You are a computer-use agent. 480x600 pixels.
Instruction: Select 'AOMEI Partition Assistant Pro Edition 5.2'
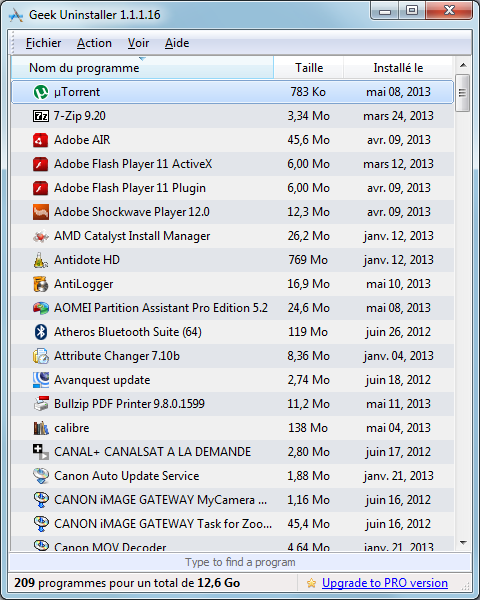[161, 308]
